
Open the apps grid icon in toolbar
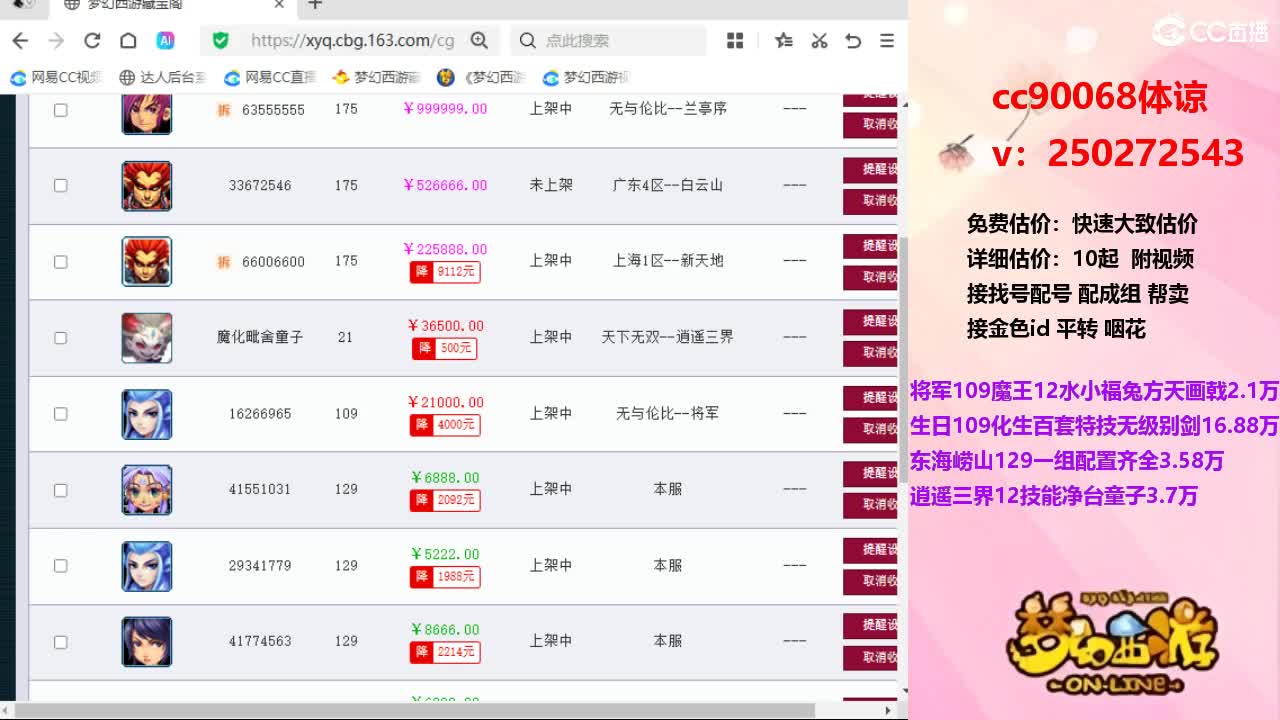(x=735, y=41)
